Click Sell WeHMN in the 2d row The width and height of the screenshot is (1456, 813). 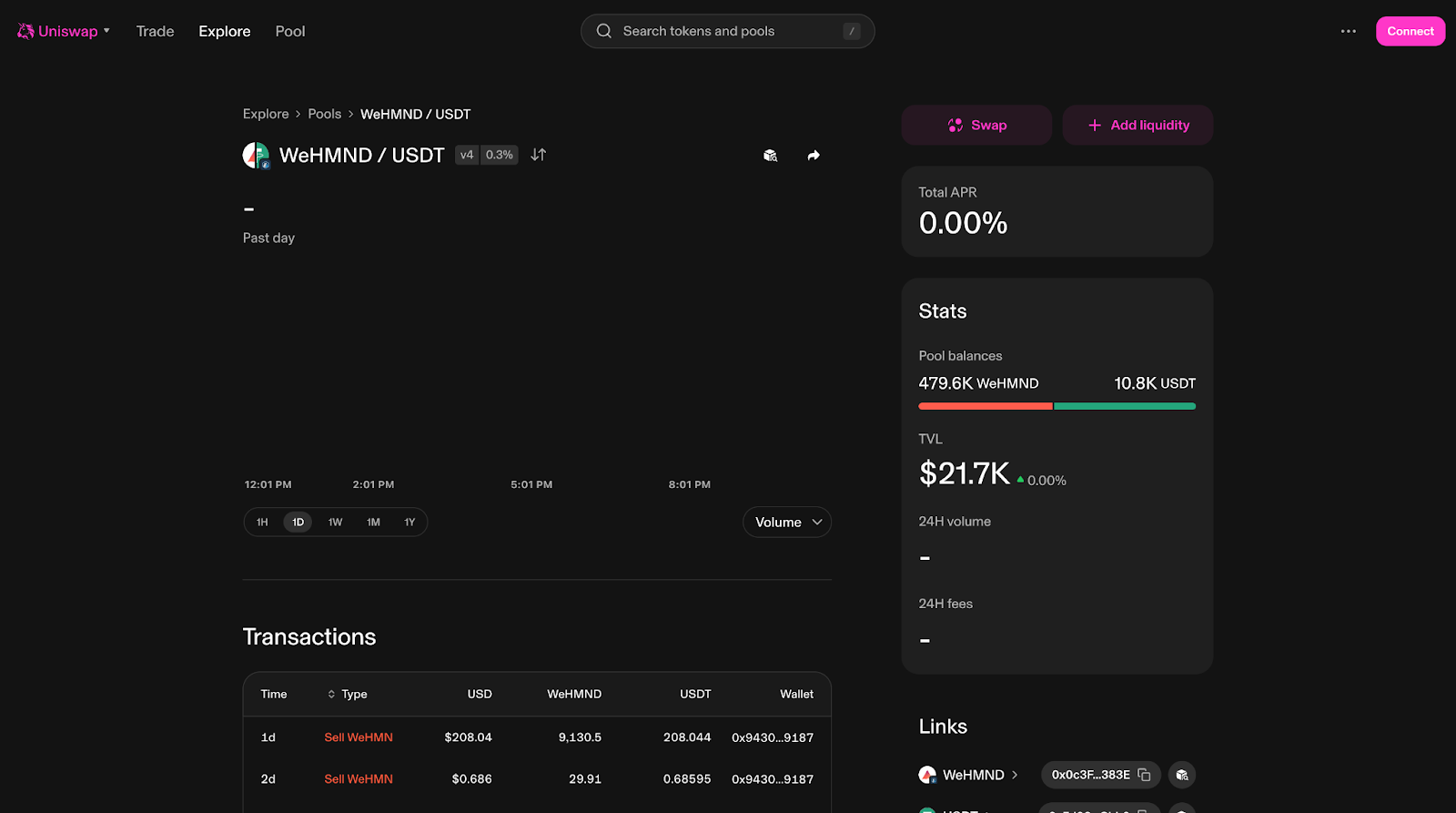359,779
